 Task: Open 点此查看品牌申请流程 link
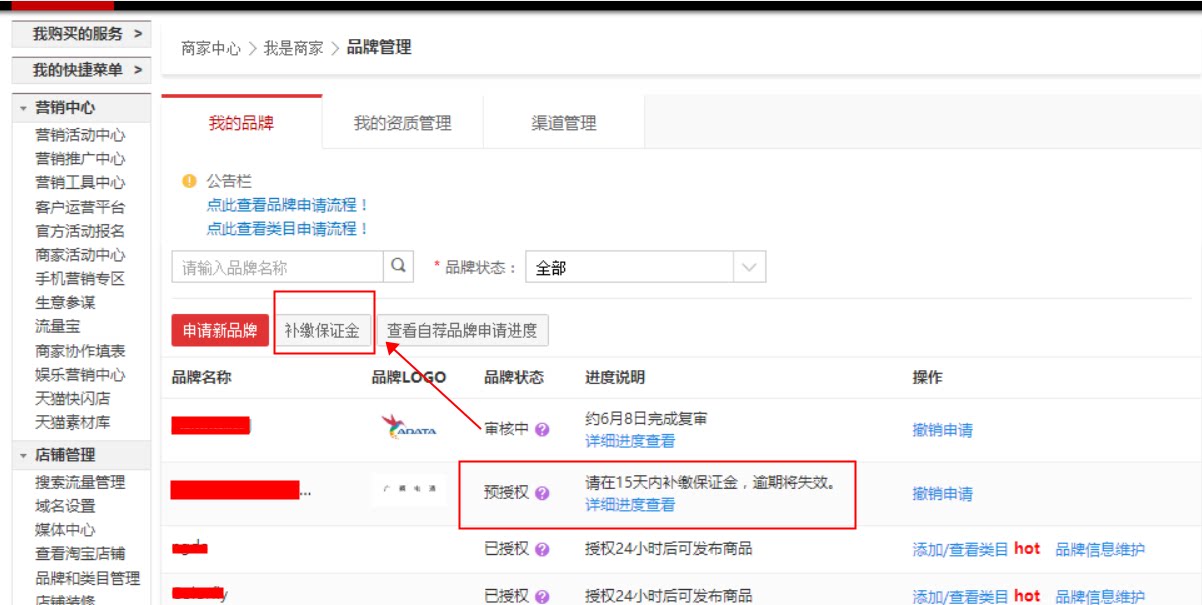[287, 204]
